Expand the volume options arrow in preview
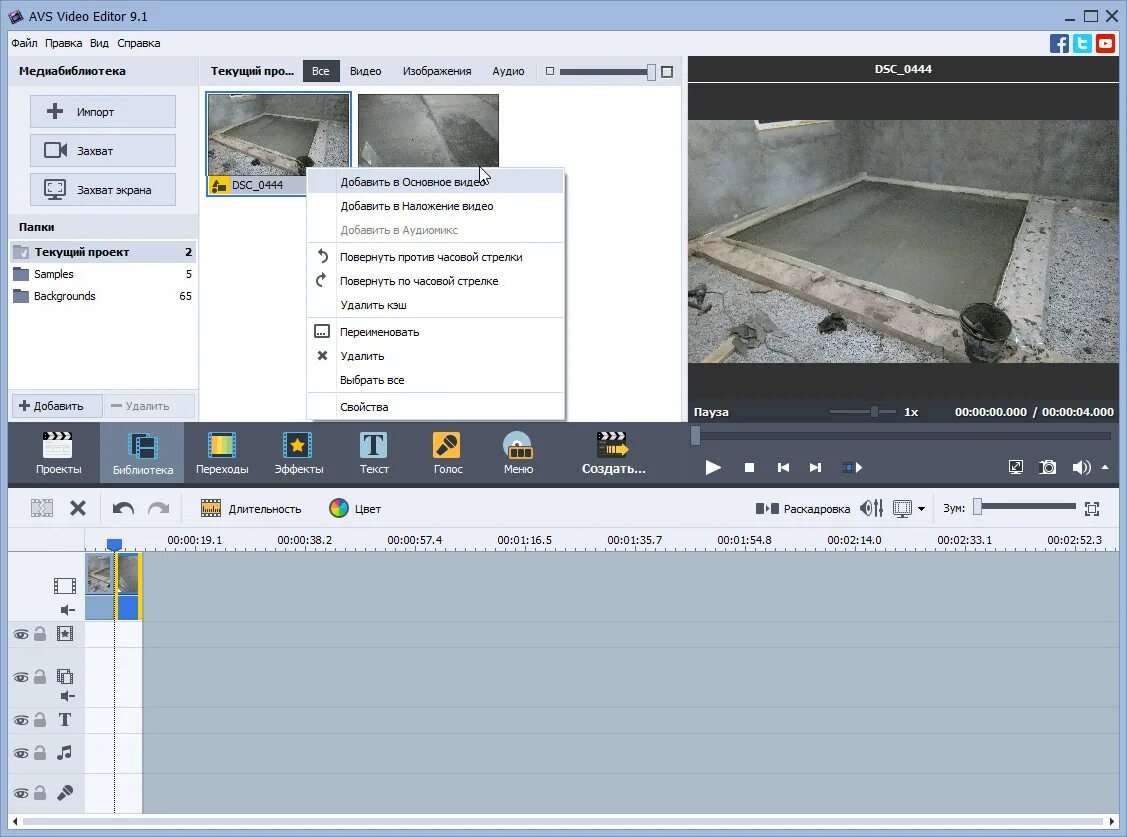The height and width of the screenshot is (837, 1127). coord(1105,468)
